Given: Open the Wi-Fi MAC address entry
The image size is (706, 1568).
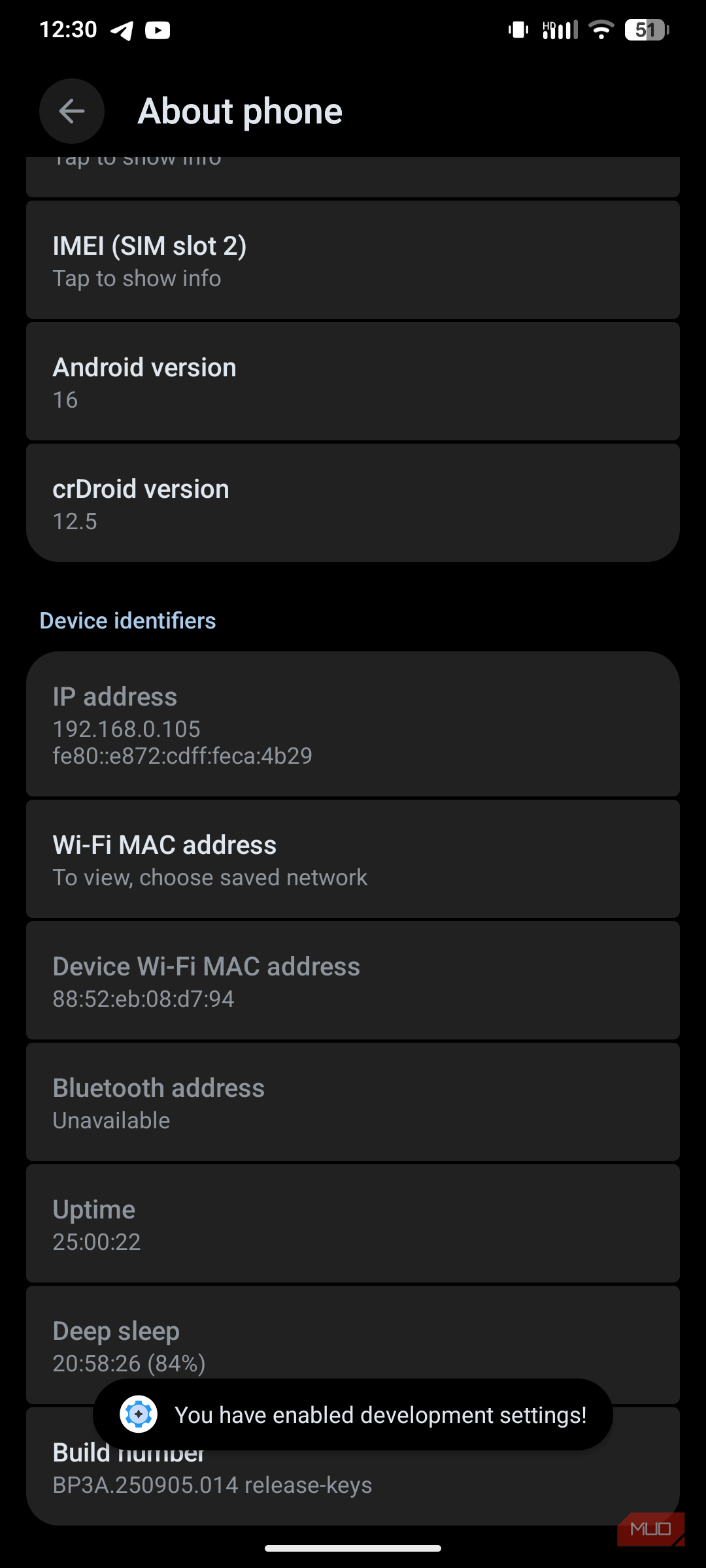Looking at the screenshot, I should (x=353, y=860).
